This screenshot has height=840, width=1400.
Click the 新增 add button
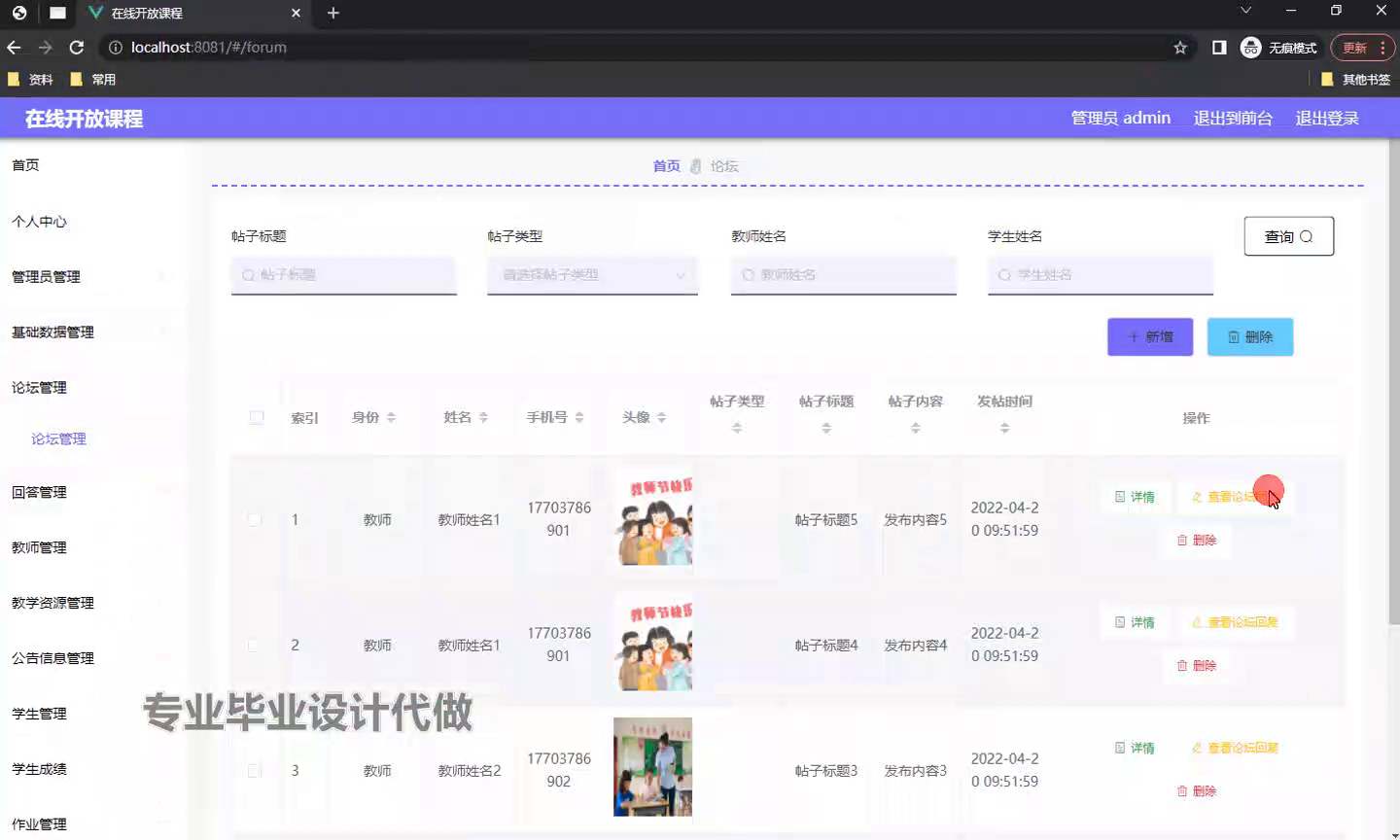(1150, 336)
